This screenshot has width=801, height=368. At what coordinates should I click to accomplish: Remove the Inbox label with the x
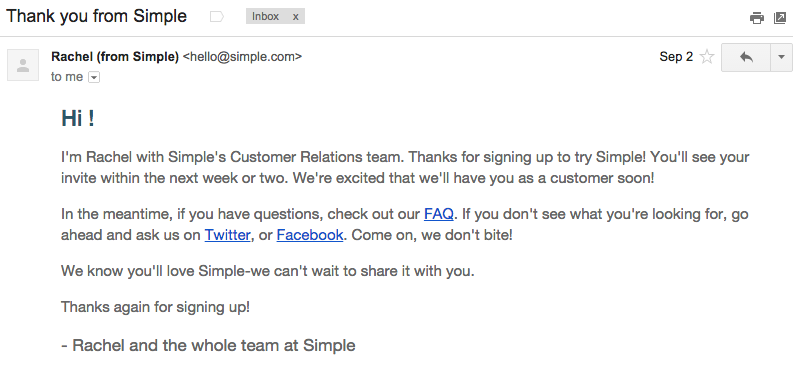(x=295, y=16)
